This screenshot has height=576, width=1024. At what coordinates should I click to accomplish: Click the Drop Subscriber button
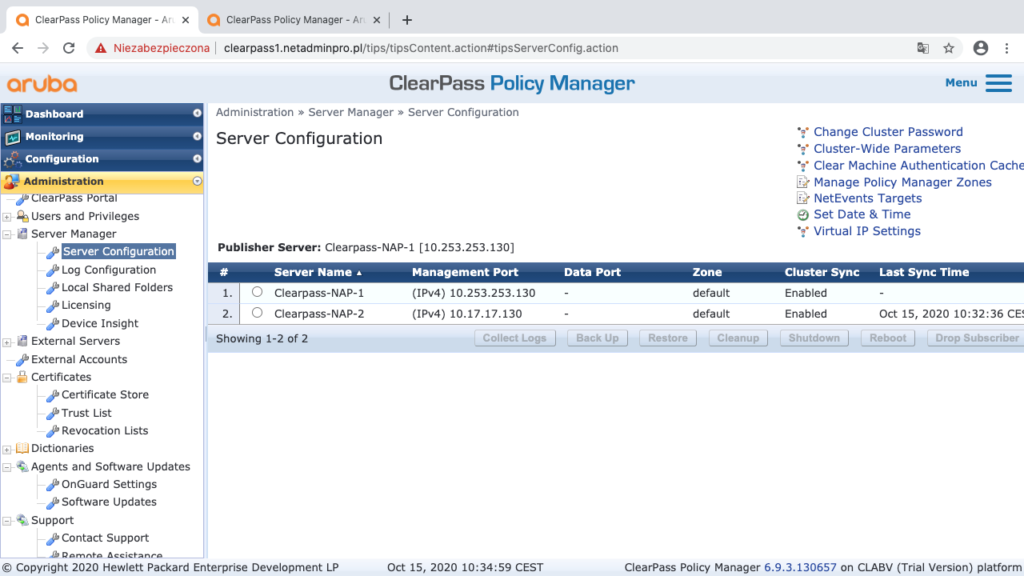pos(976,338)
